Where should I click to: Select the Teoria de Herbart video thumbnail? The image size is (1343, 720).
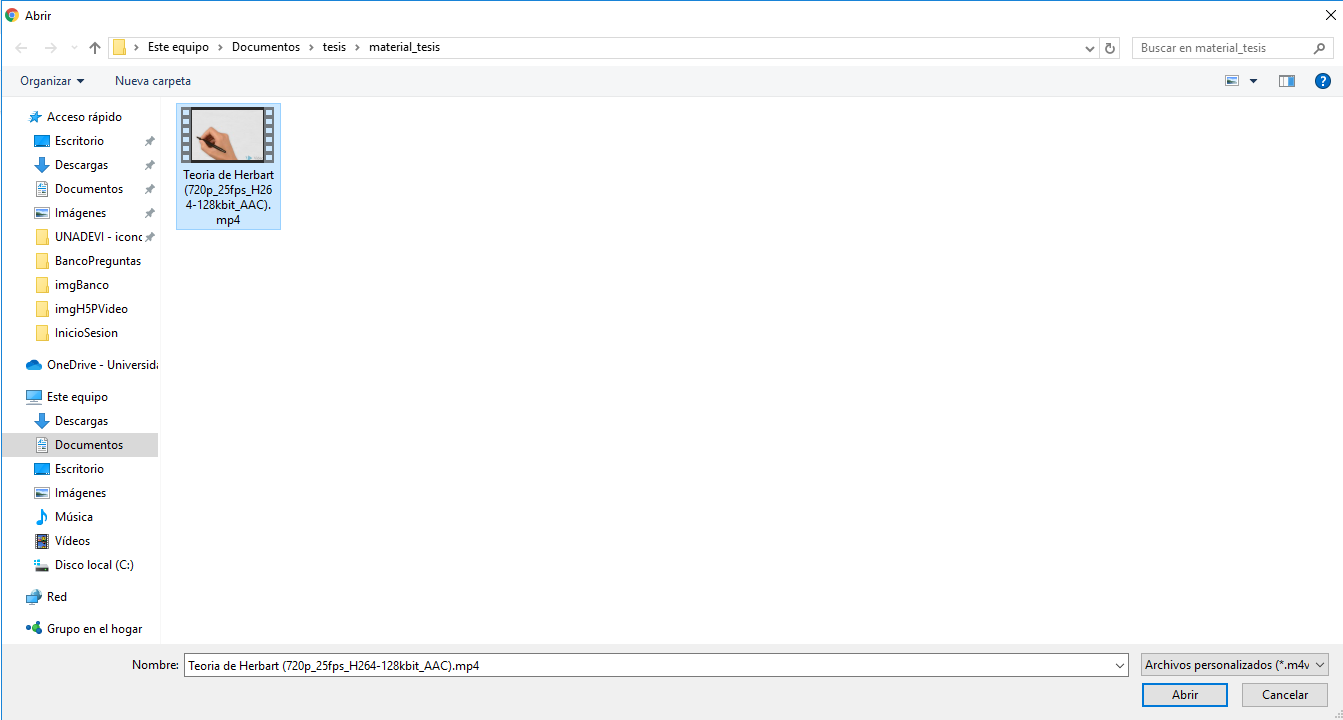[228, 136]
